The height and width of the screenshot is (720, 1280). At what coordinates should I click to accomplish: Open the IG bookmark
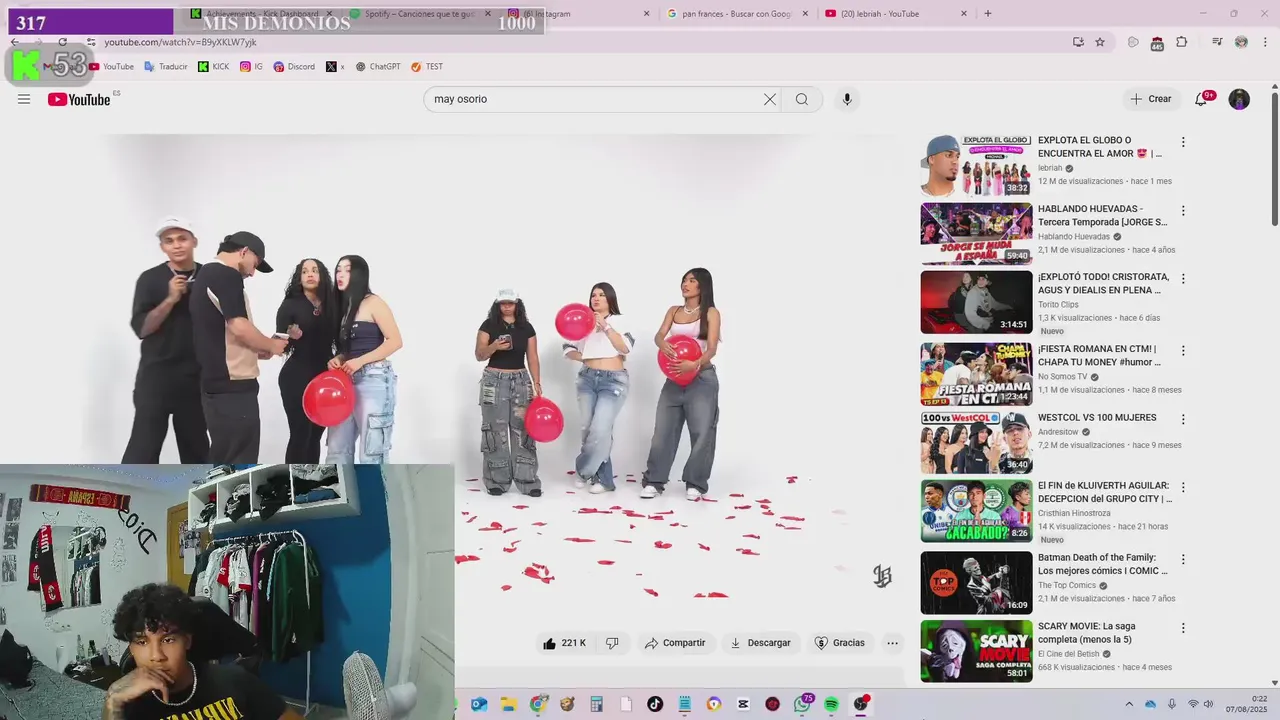252,67
